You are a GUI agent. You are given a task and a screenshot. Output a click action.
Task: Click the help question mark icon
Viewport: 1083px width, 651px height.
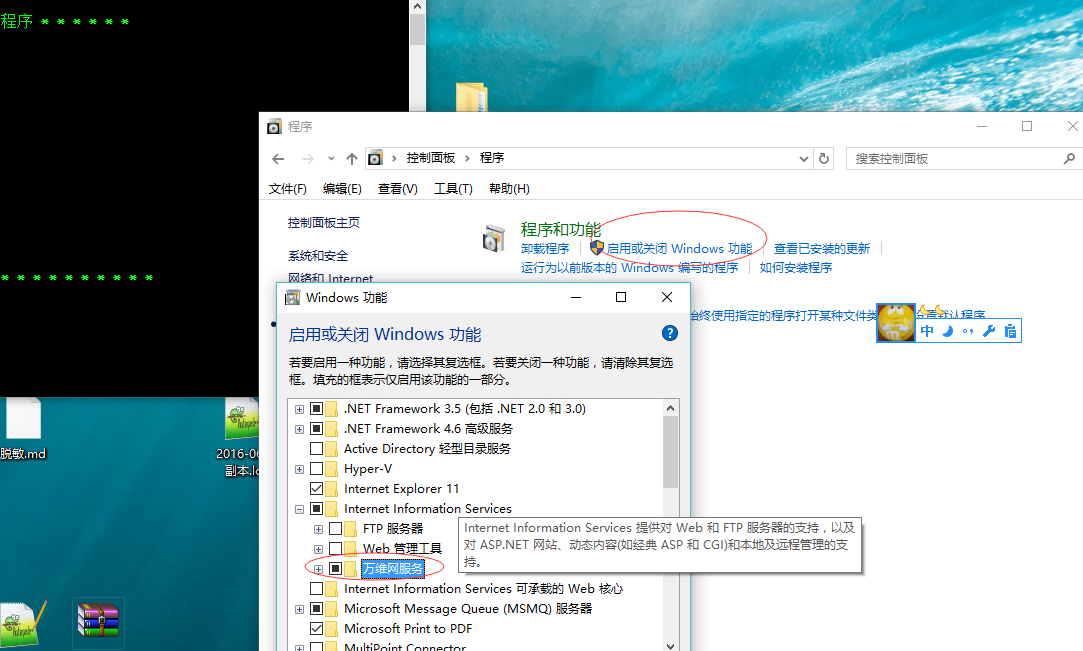[x=669, y=333]
